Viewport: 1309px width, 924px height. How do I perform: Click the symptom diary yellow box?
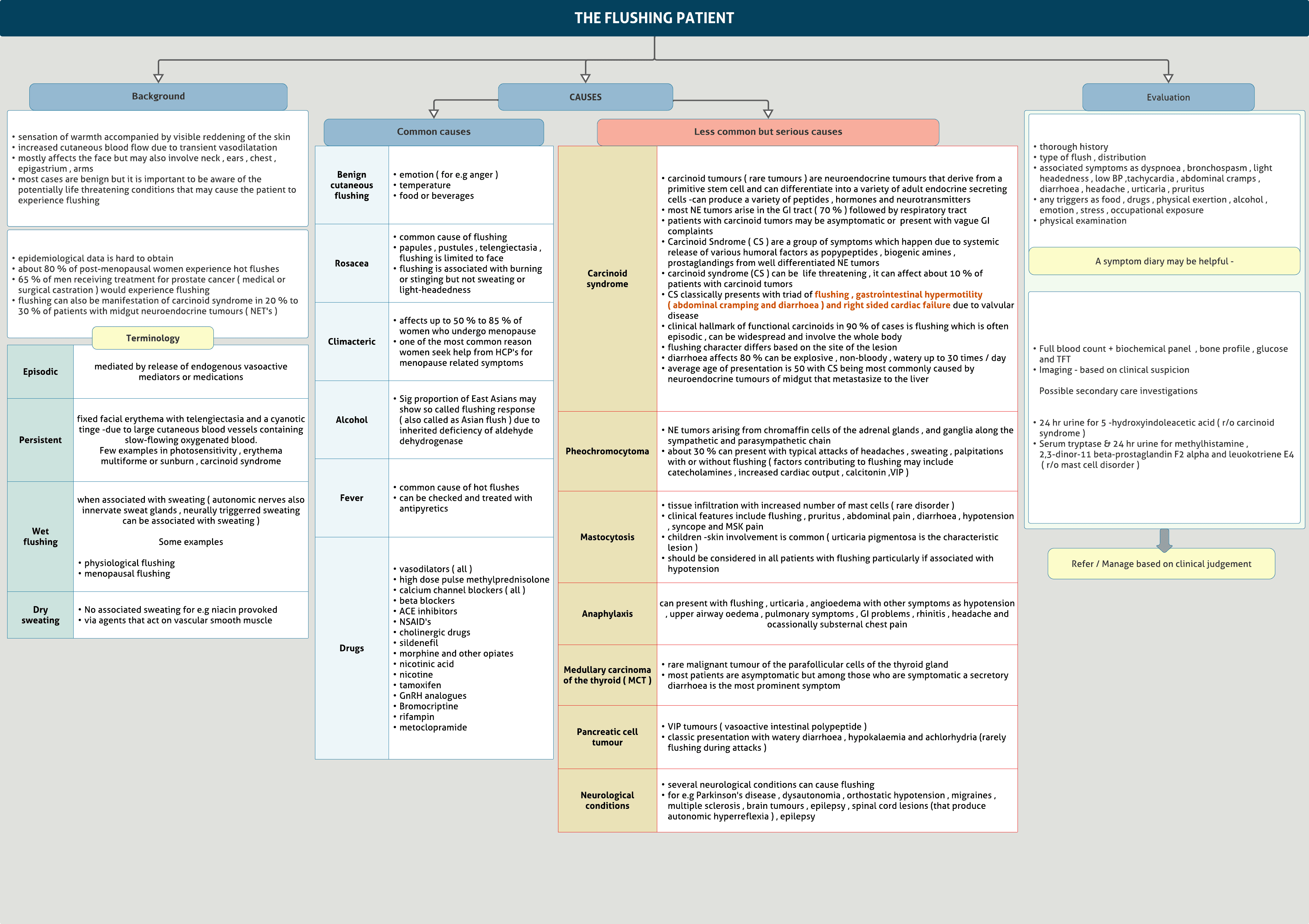coord(1164,261)
